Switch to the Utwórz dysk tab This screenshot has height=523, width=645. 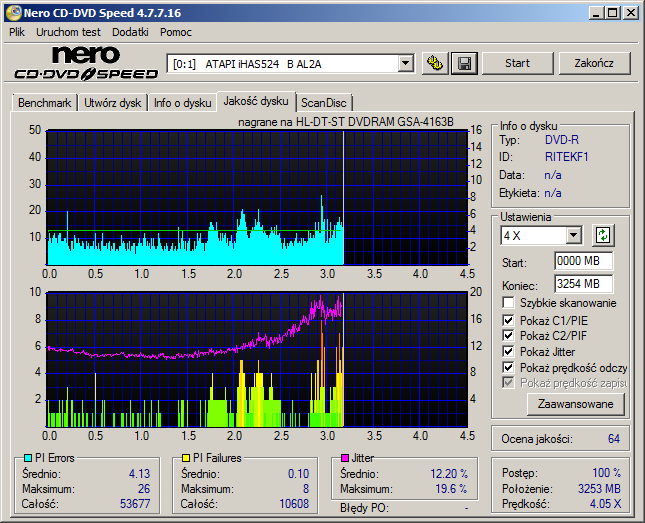point(112,103)
